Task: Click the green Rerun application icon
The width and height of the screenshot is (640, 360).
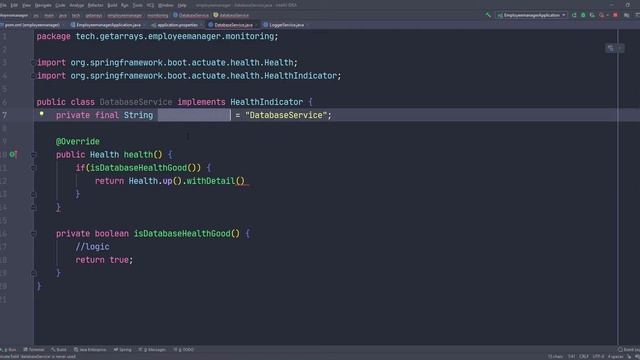Action: tap(574, 15)
